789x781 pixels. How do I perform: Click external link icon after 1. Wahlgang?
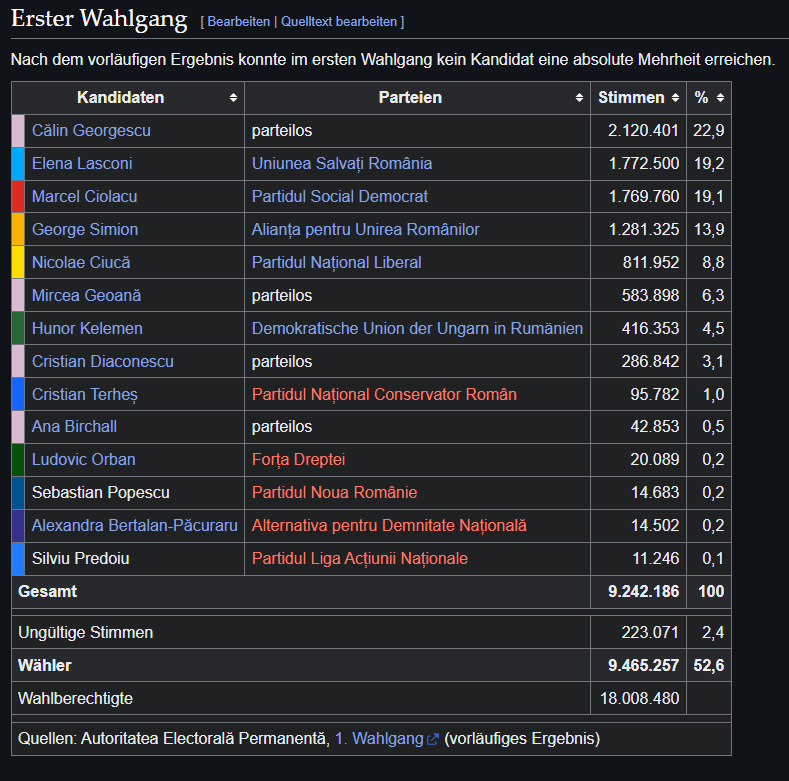click(x=433, y=739)
